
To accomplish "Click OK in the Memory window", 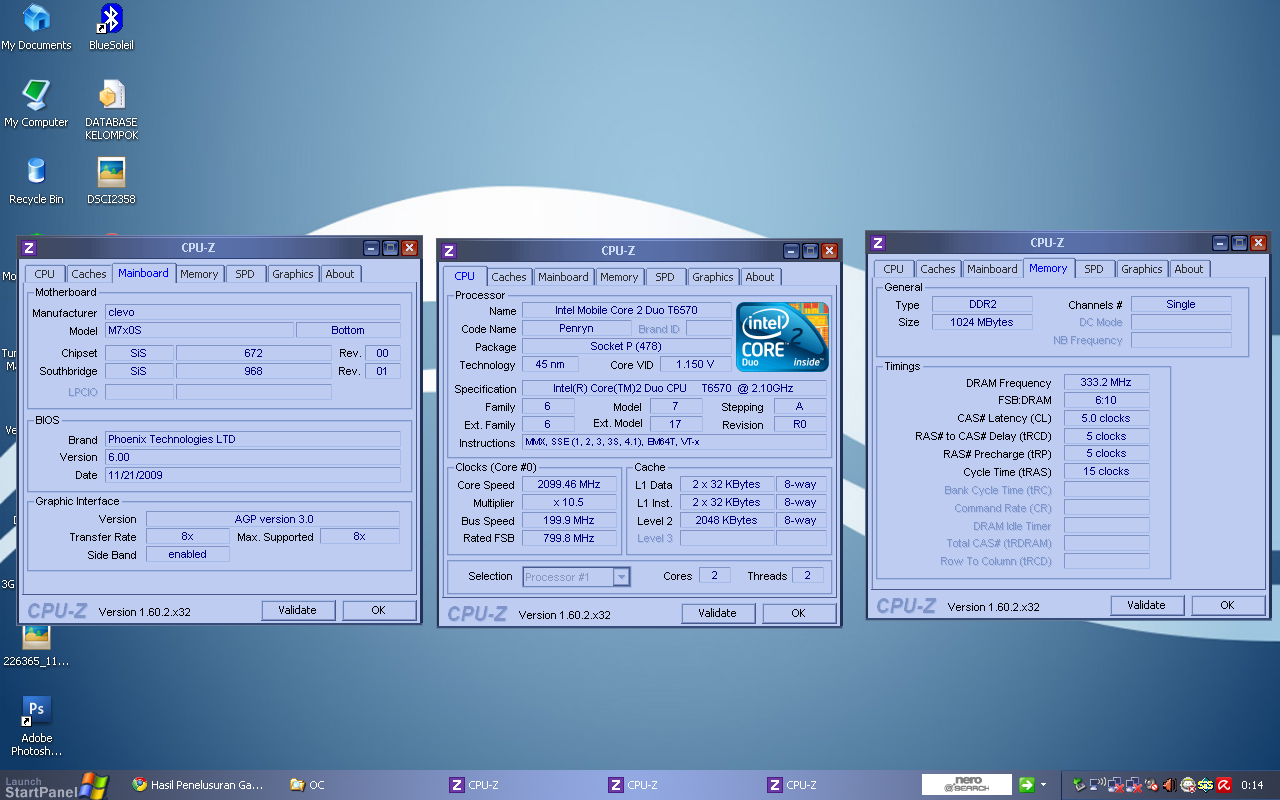I will click(1228, 605).
